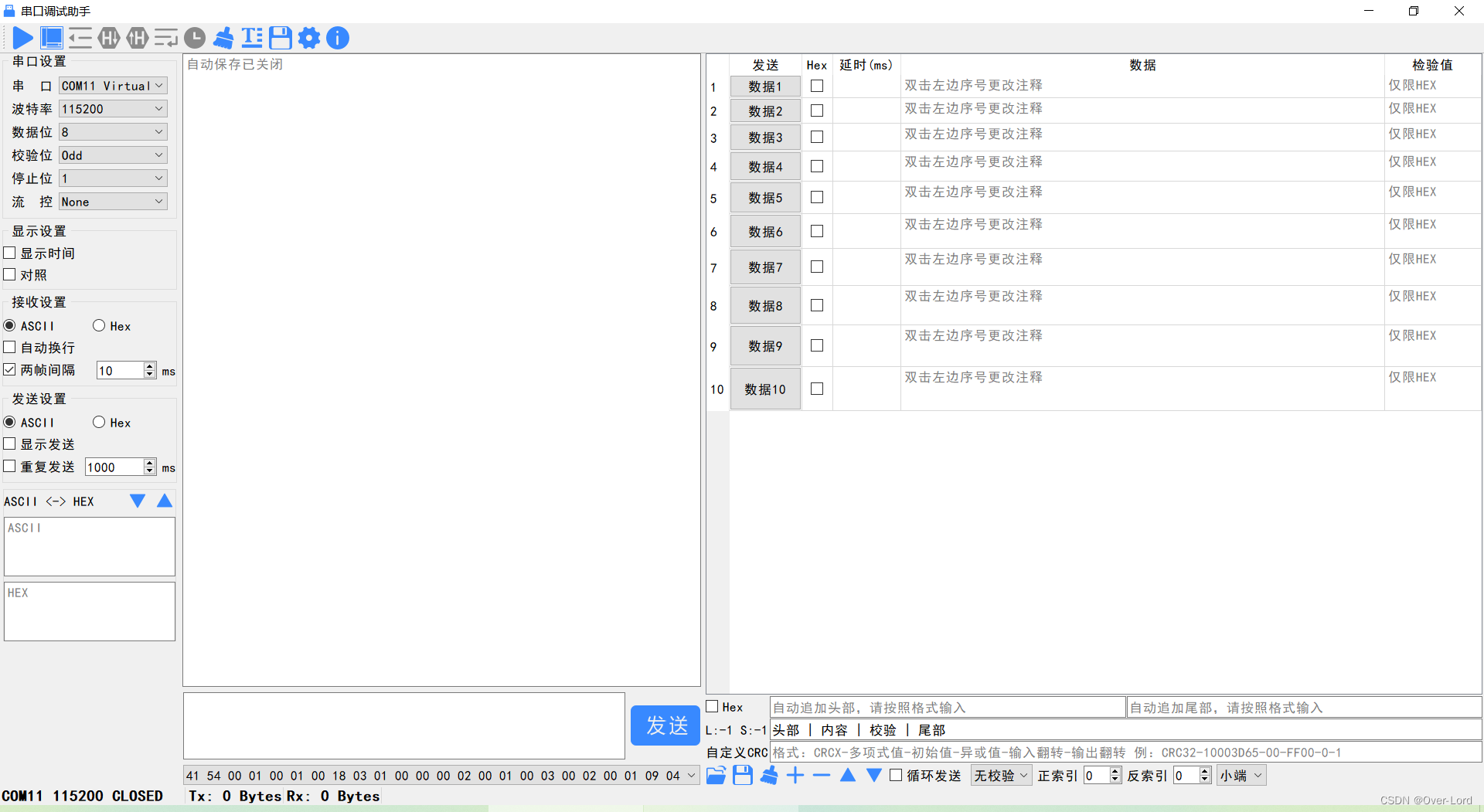Toggle the window layout panel icon
The height and width of the screenshot is (812, 1484).
pyautogui.click(x=52, y=38)
